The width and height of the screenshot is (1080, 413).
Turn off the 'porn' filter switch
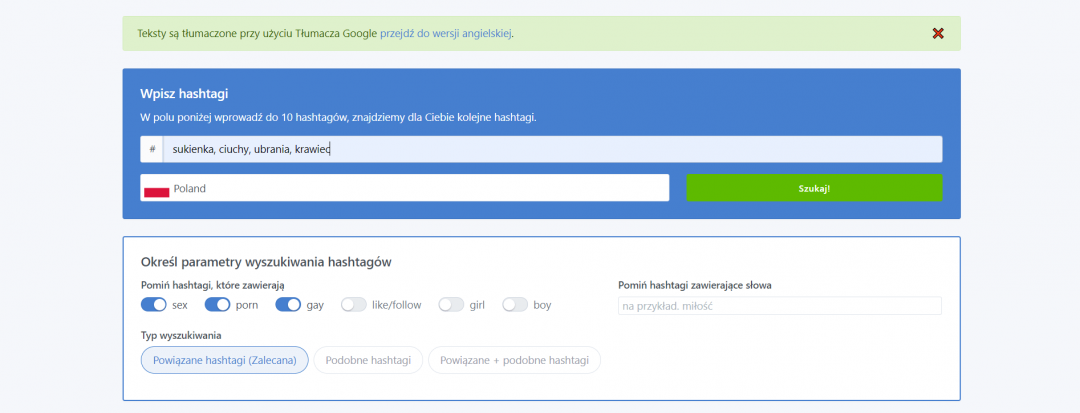(x=217, y=305)
